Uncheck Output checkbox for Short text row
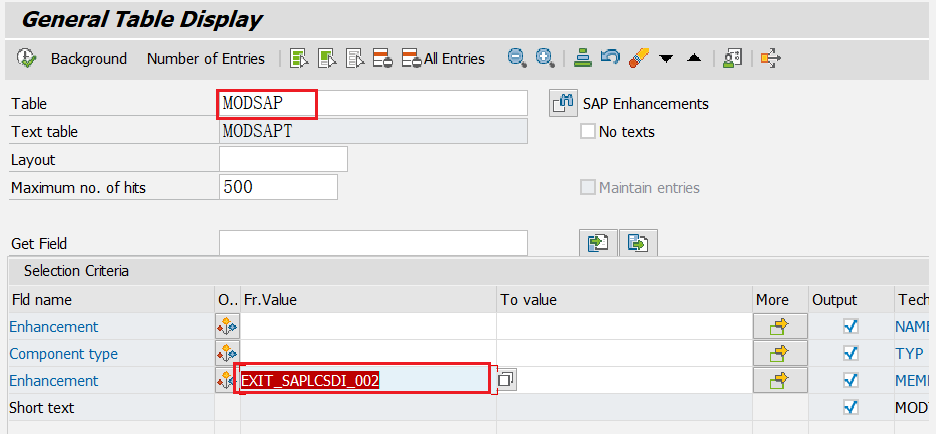 pyautogui.click(x=850, y=407)
